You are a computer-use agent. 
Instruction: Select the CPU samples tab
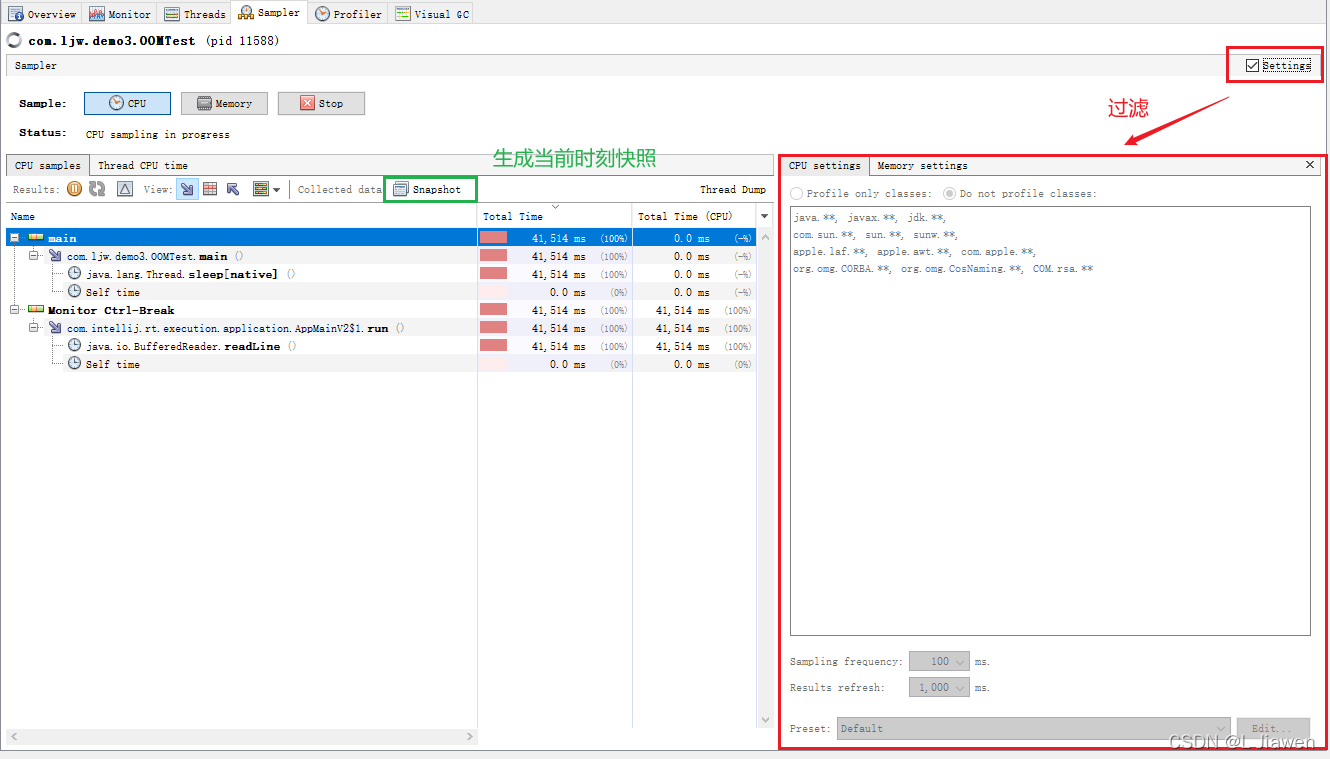point(48,165)
